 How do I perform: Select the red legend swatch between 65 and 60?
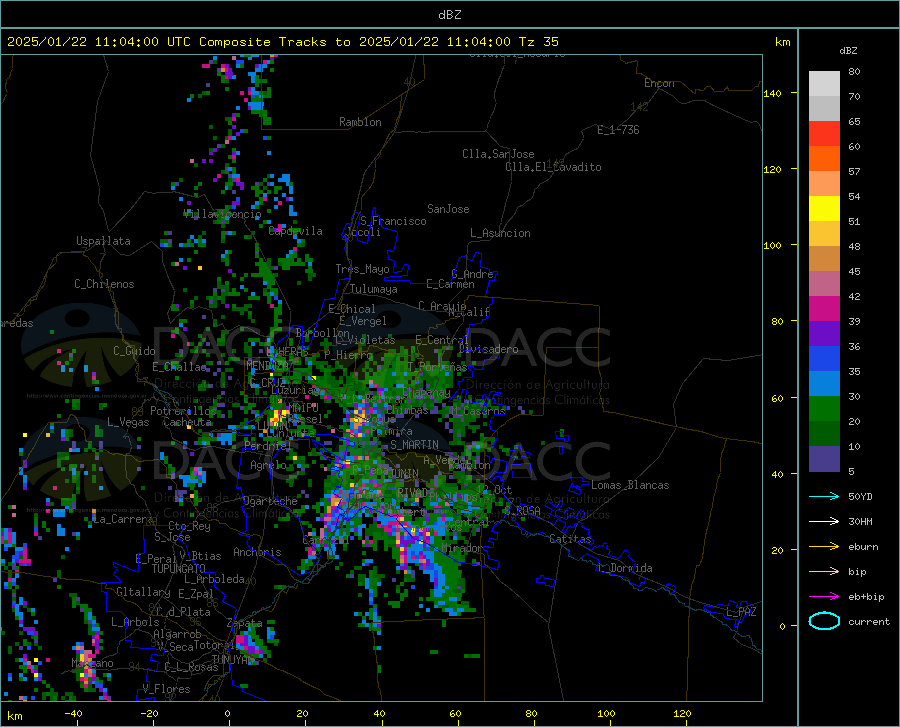pyautogui.click(x=824, y=134)
